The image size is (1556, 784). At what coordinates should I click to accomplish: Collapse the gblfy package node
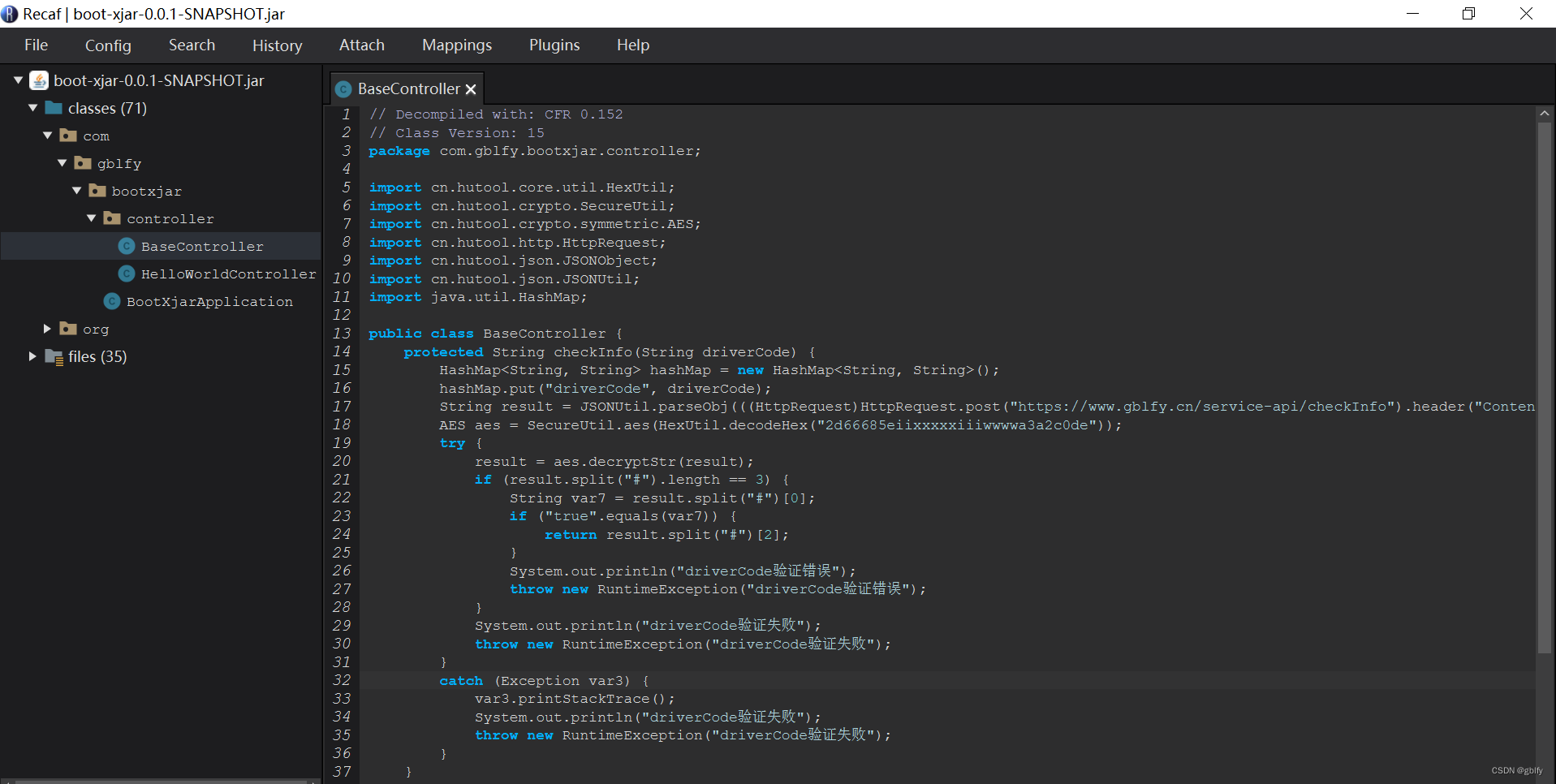tap(62, 163)
